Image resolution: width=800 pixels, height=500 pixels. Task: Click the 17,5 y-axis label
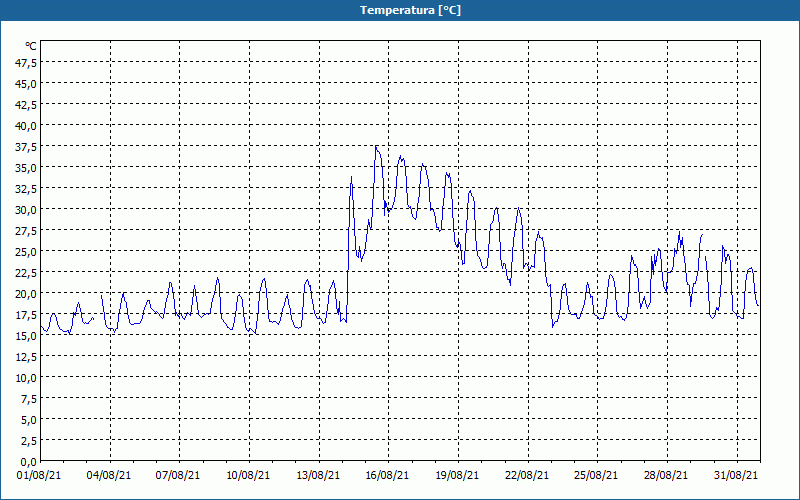coord(27,315)
